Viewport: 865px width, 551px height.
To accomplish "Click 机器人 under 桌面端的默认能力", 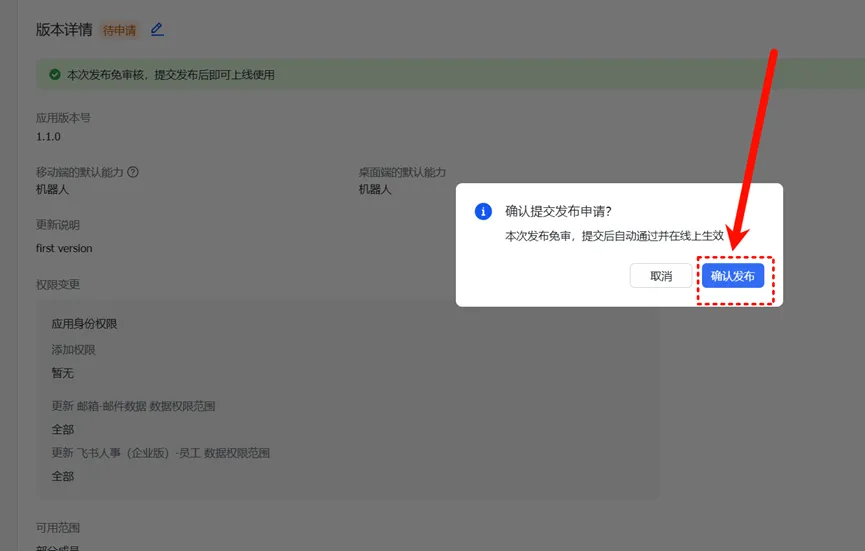I will pyautogui.click(x=375, y=190).
